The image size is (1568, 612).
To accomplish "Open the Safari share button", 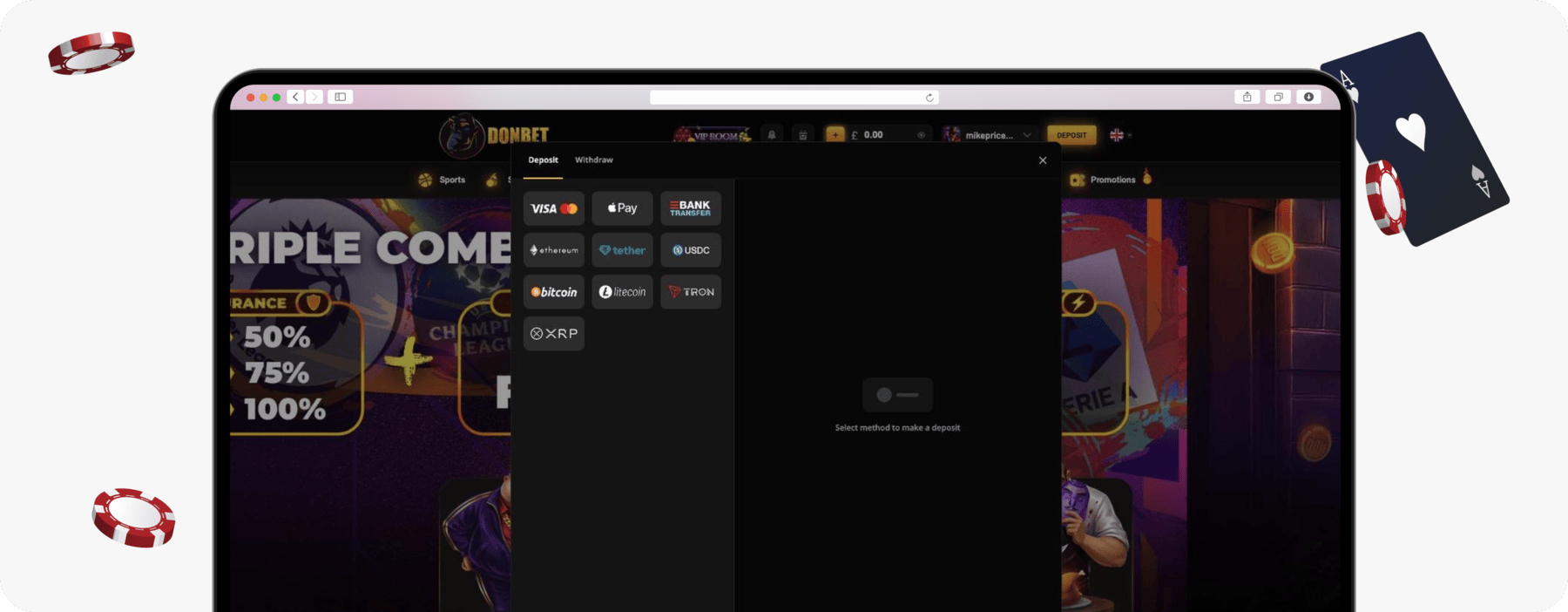I will 1247,97.
